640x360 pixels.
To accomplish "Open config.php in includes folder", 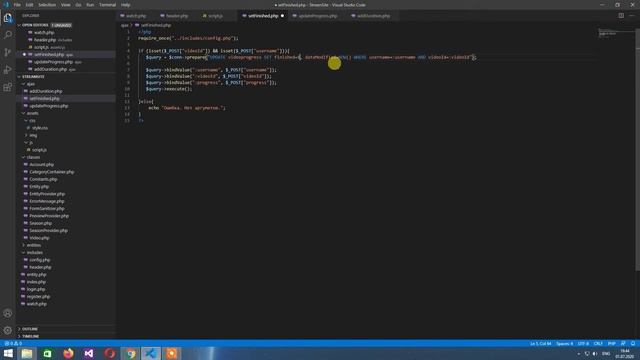I will [x=39, y=260].
